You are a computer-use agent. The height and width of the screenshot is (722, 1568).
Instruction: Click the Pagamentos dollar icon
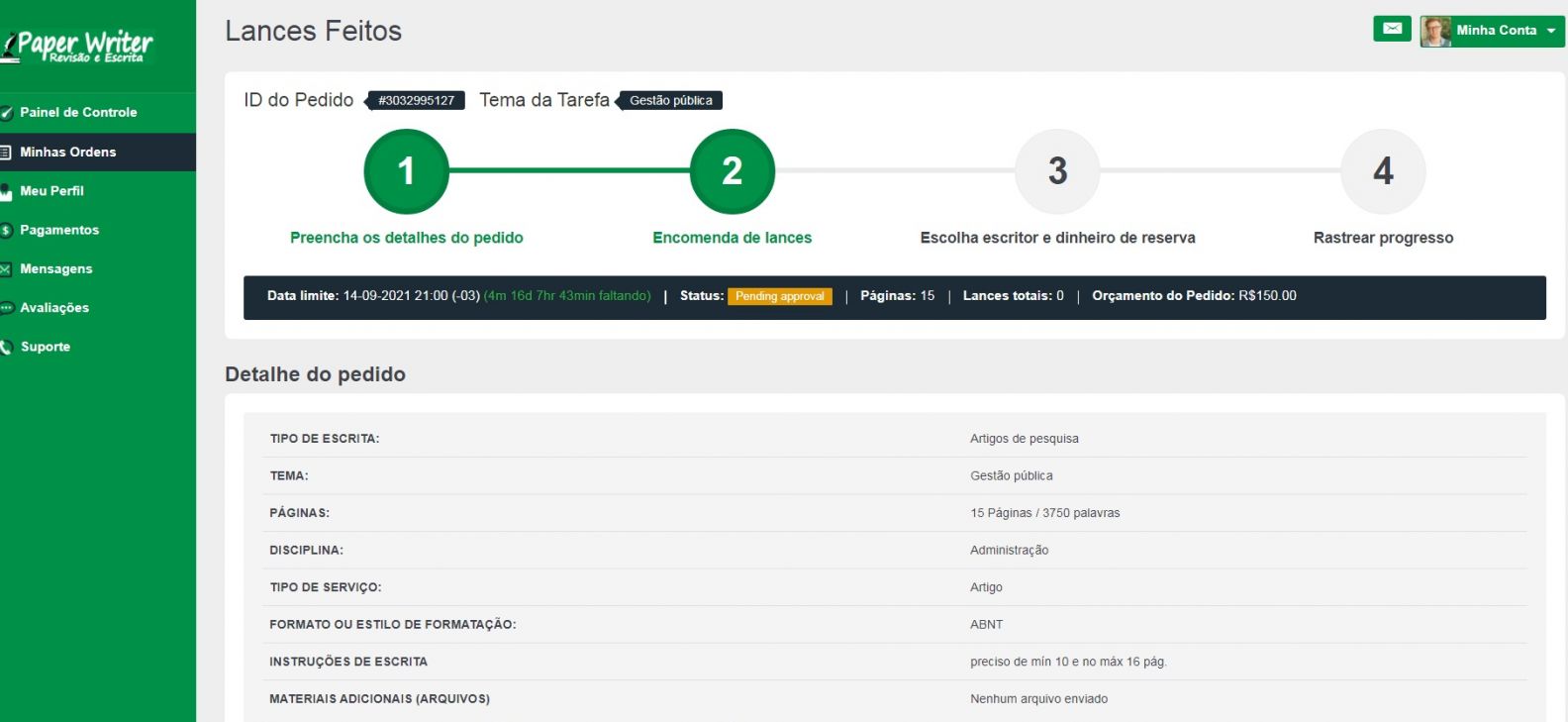(6, 231)
